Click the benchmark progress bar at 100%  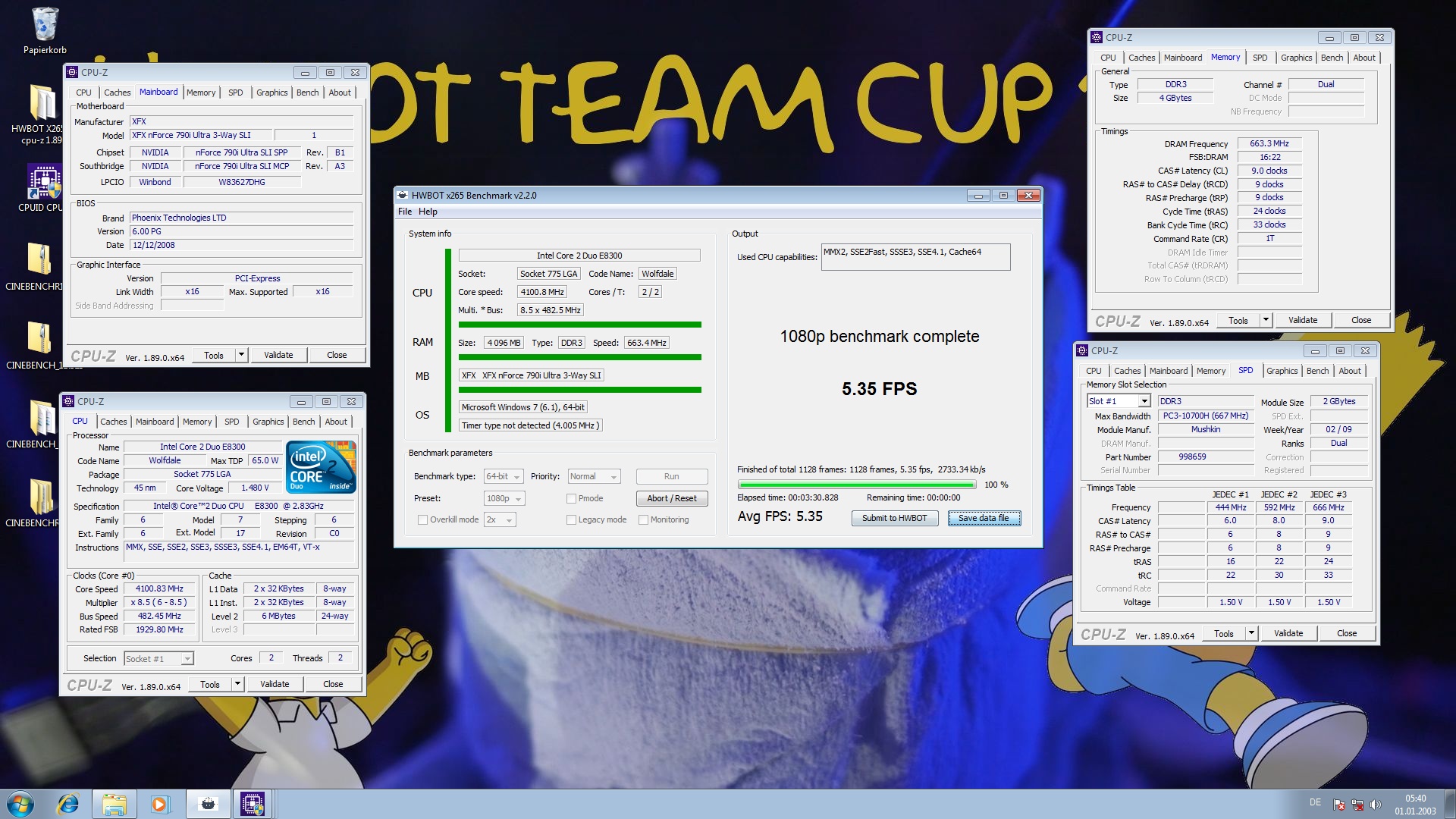[857, 485]
